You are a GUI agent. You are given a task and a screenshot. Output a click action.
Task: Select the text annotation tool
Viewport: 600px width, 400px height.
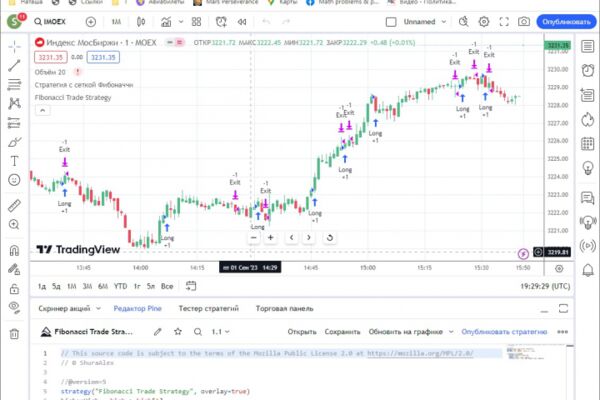pos(15,161)
